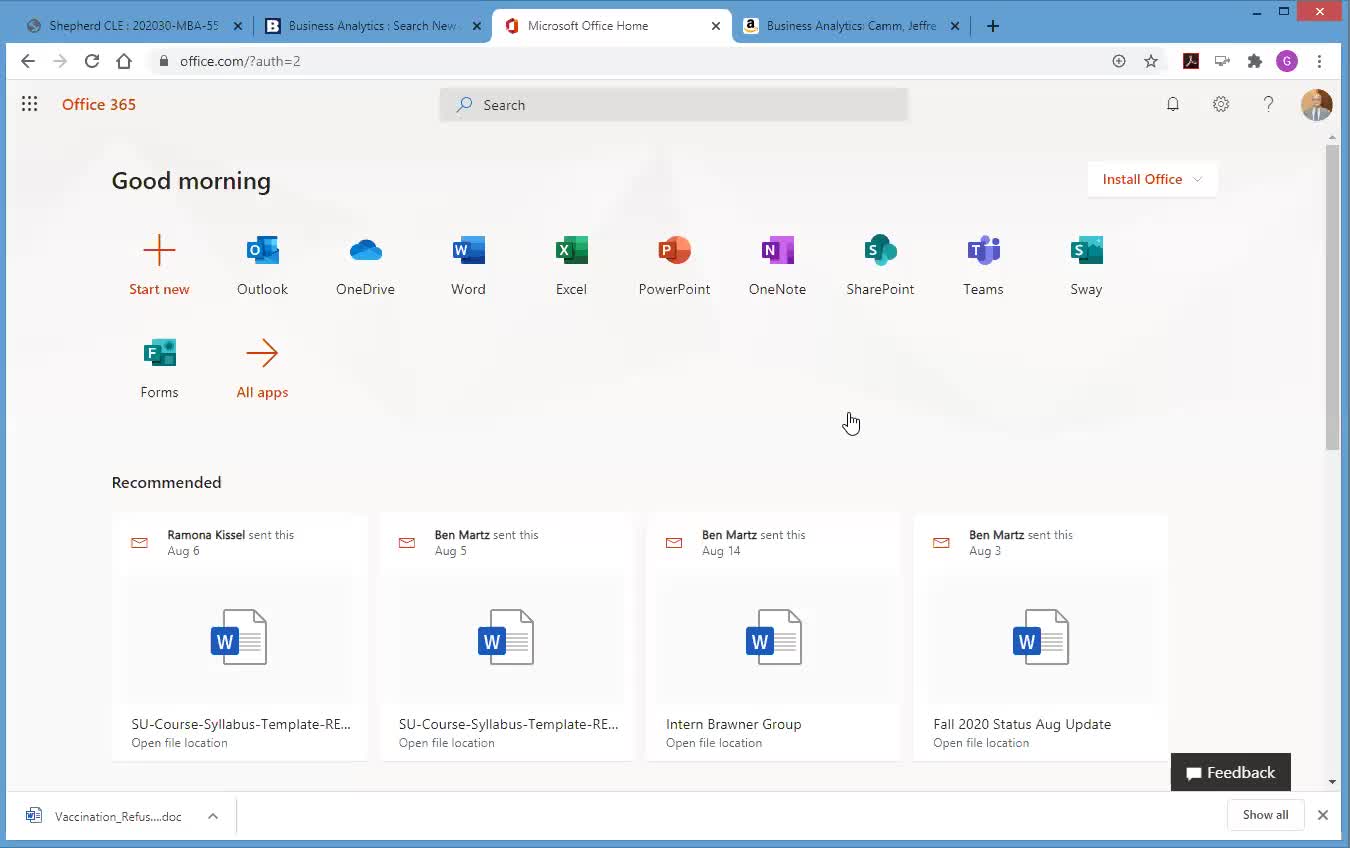Viewport: 1350px width, 848px height.
Task: Click the scrollbar down arrow
Action: [1332, 782]
